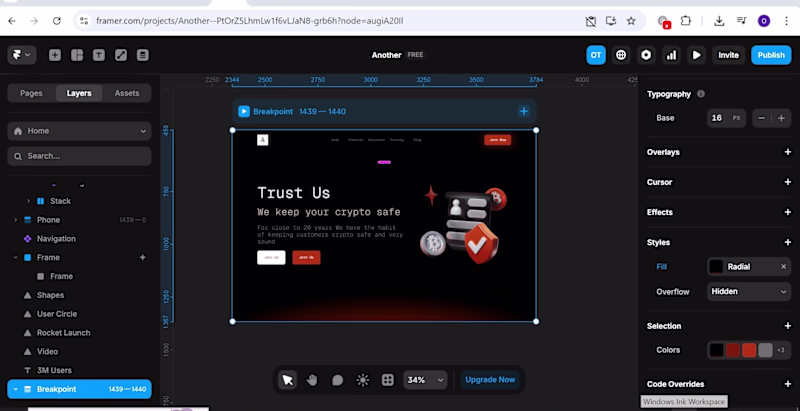Select the pointer cursor tool
The height and width of the screenshot is (411, 800).
click(288, 380)
